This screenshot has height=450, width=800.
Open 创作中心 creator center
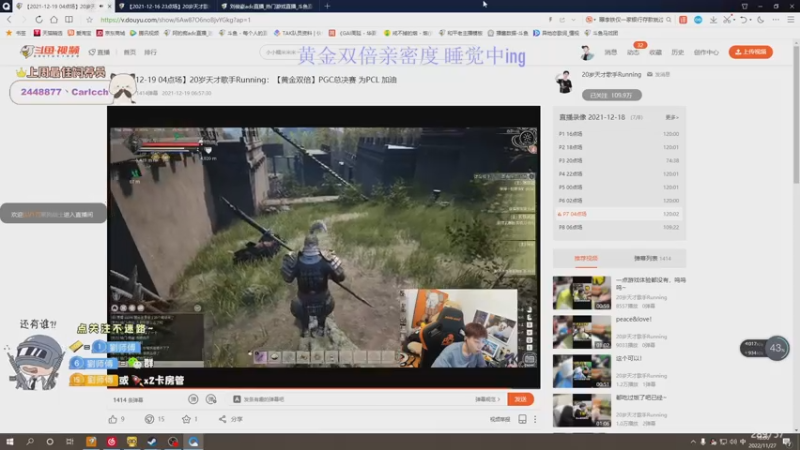point(706,52)
